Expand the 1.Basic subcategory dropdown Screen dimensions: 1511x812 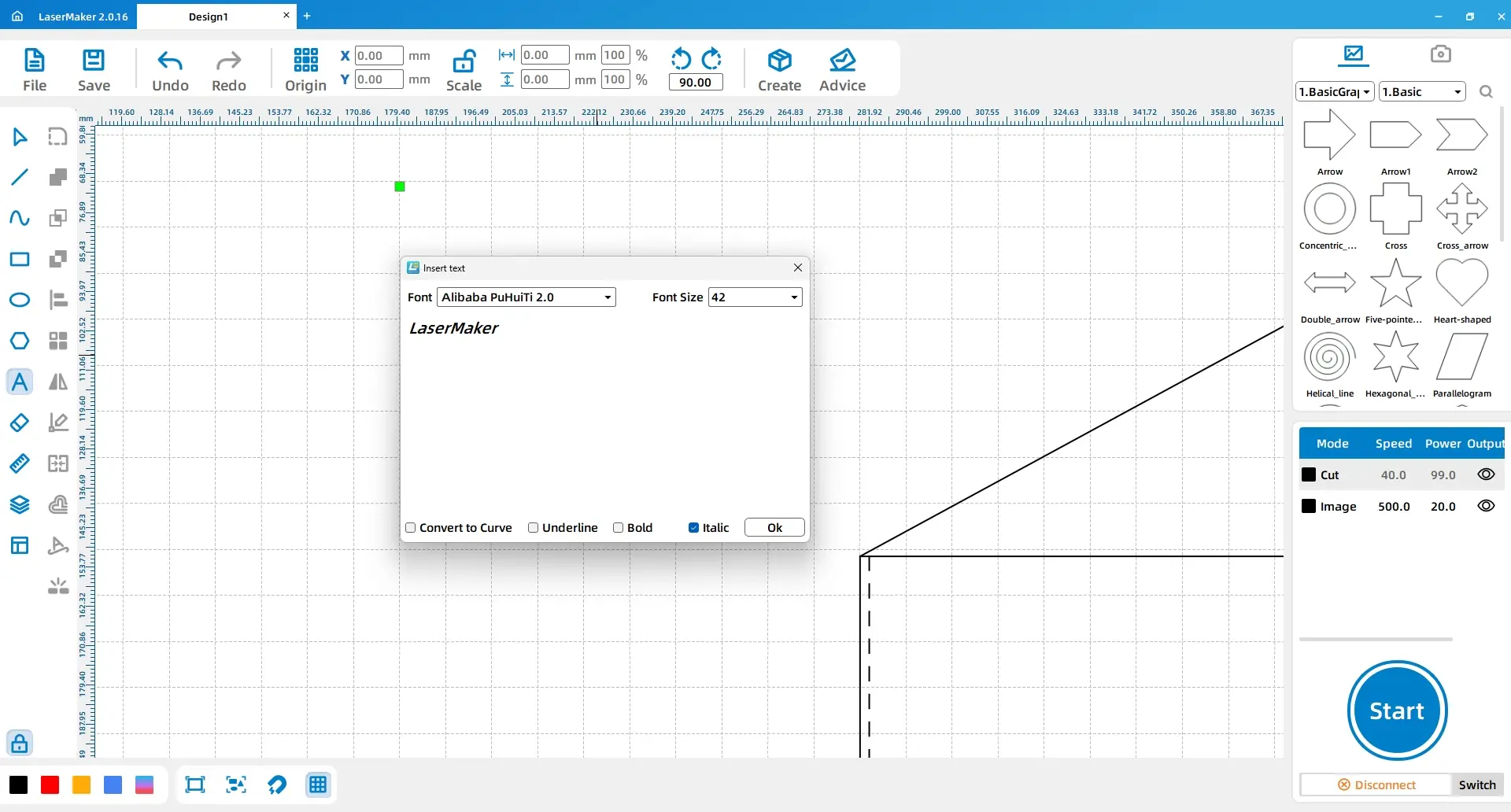click(1423, 91)
